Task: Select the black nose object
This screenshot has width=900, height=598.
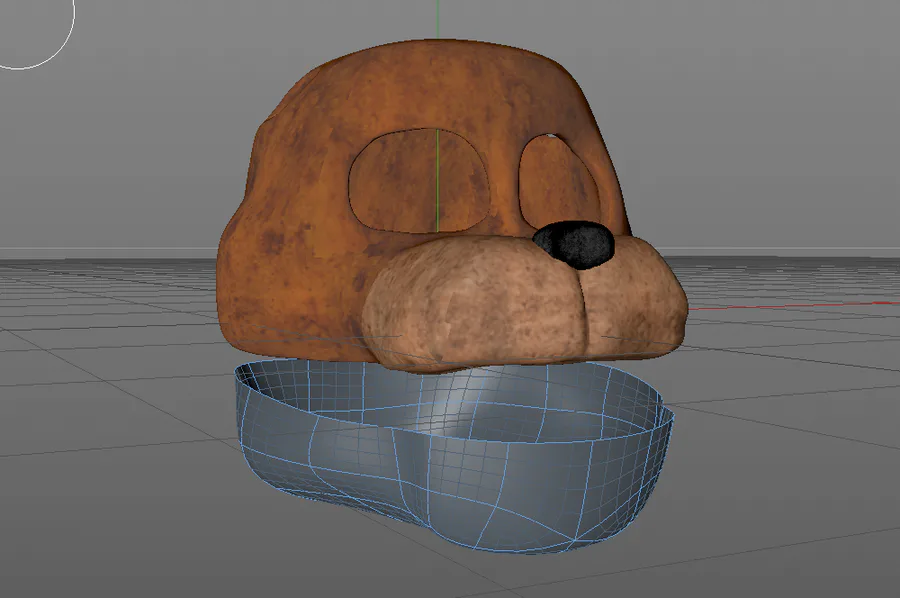Action: 573,244
